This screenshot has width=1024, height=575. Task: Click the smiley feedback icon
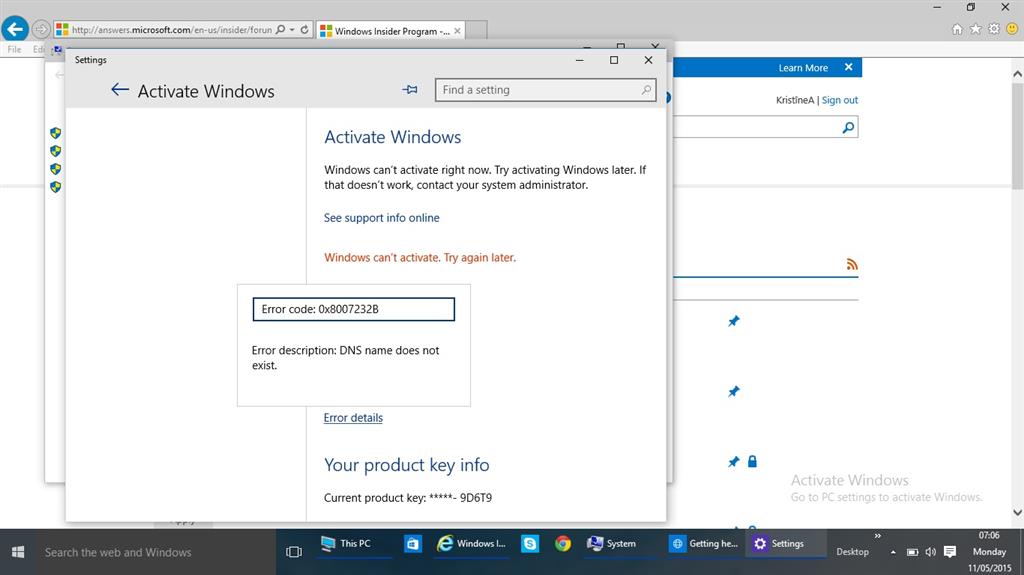click(1012, 29)
